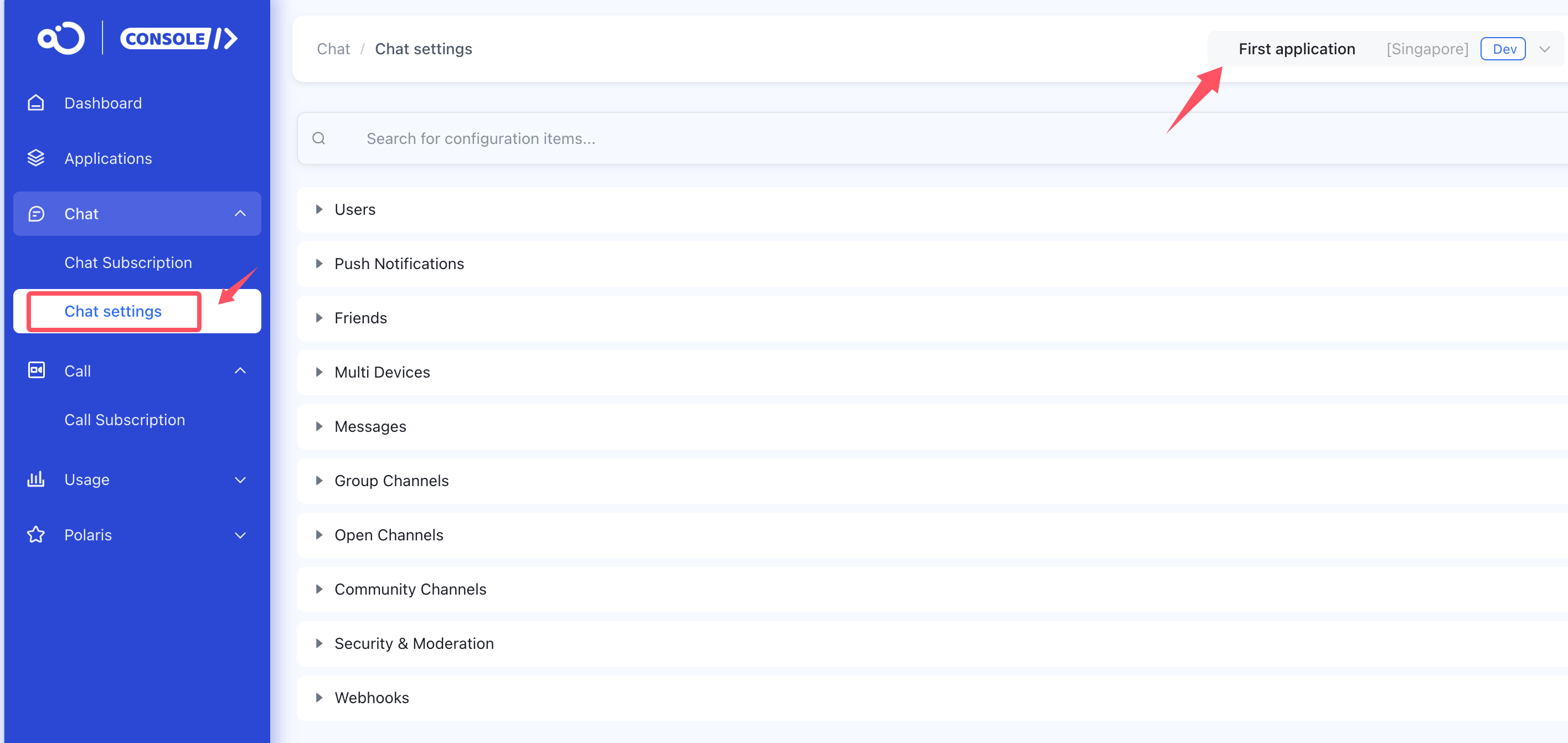The image size is (1568, 743).
Task: Collapse the Chat menu chevron
Action: [x=240, y=214]
